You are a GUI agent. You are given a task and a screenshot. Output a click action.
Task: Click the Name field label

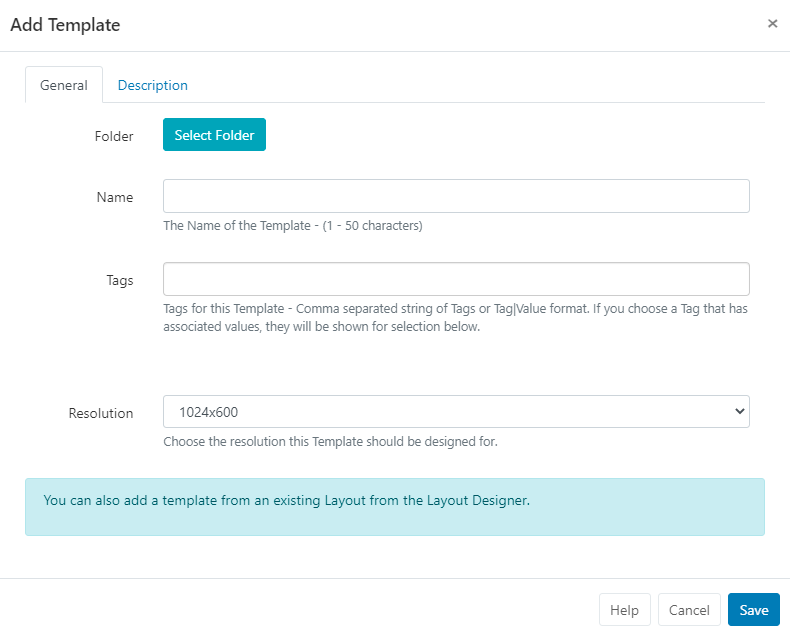point(115,197)
